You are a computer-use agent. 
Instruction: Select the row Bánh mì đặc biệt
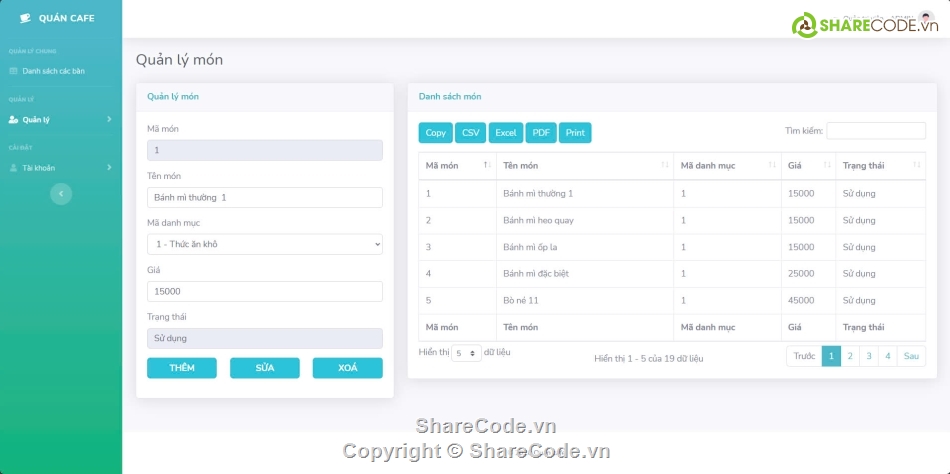(672, 273)
